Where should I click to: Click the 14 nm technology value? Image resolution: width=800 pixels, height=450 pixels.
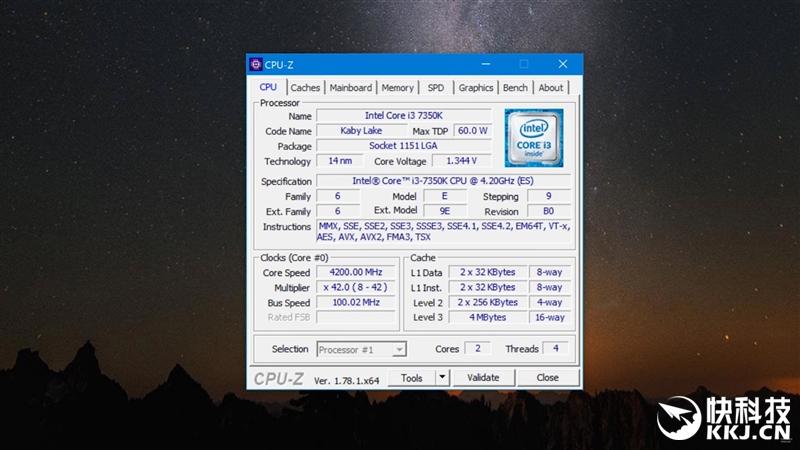click(340, 161)
